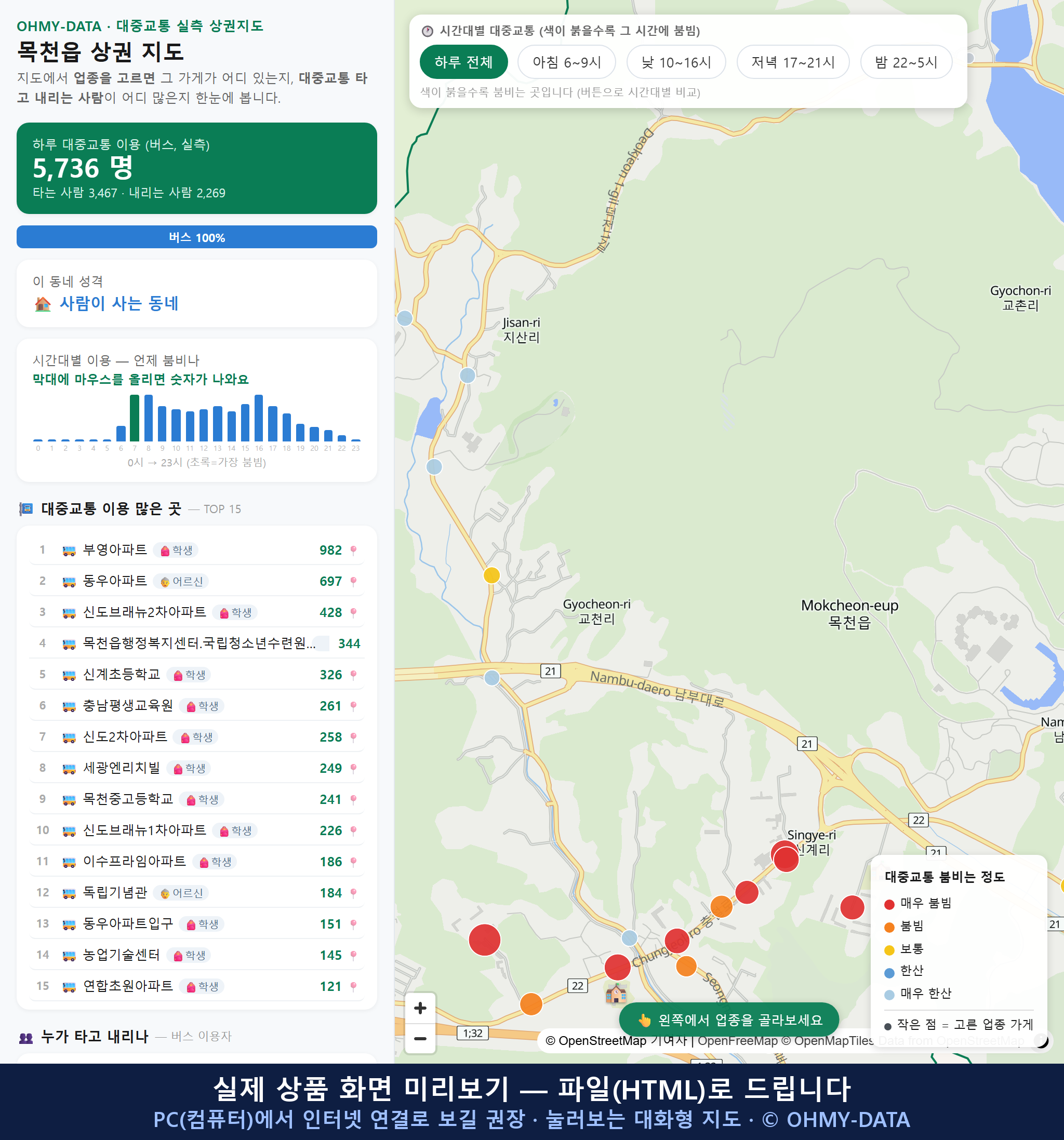Click the 982 count for 부영아파트

pos(330,551)
